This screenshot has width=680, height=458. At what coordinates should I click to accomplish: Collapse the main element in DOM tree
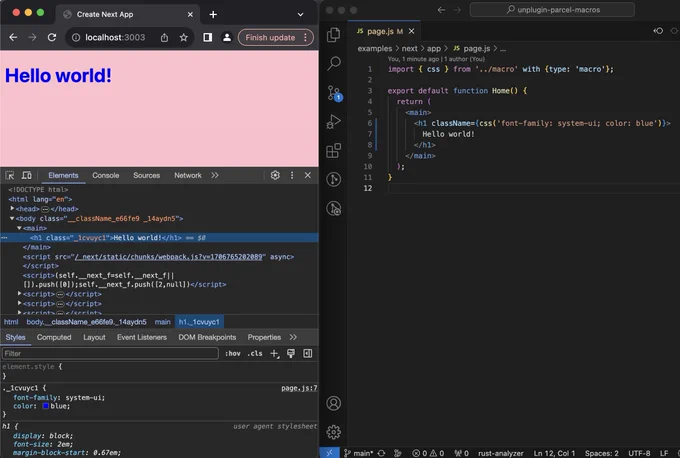19,228
